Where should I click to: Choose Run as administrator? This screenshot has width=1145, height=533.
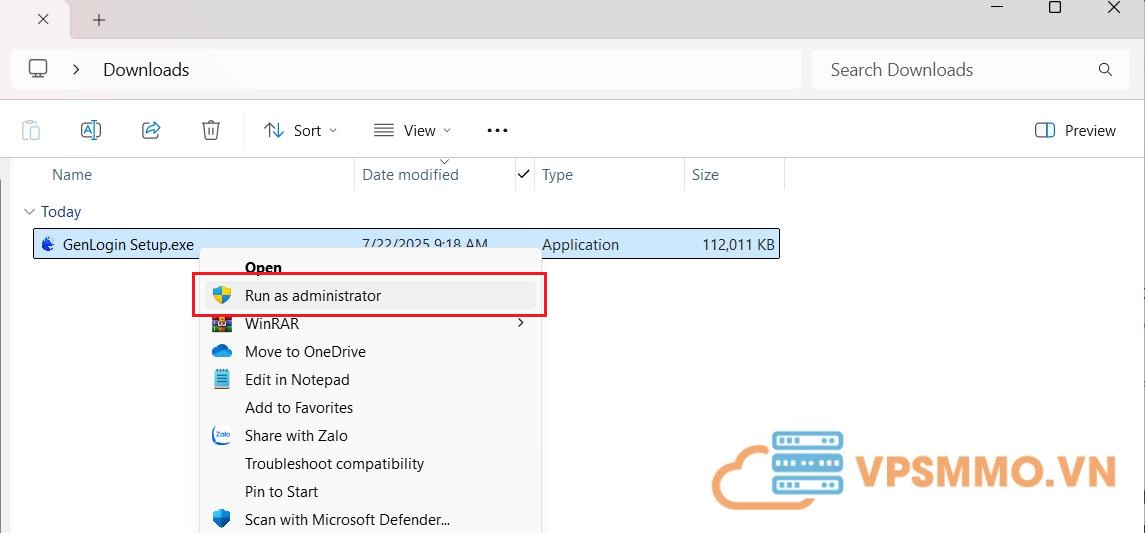coord(312,295)
